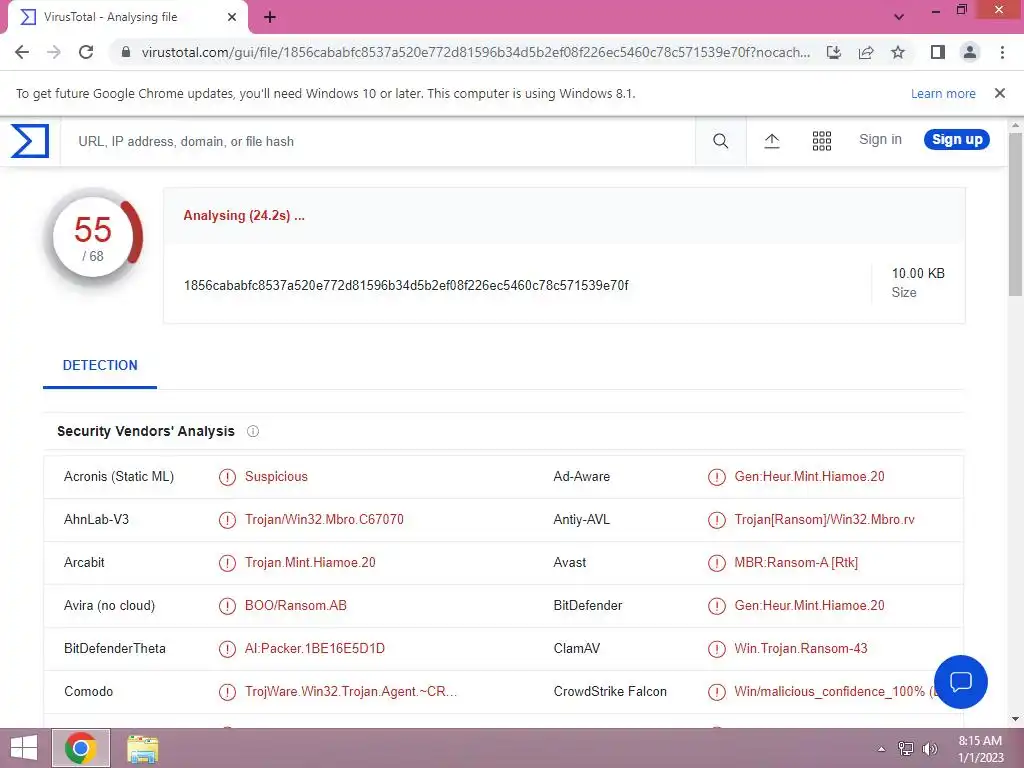Viewport: 1024px width, 768px height.
Task: Click the Avira (no cloud) vendor name
Action: (x=109, y=606)
